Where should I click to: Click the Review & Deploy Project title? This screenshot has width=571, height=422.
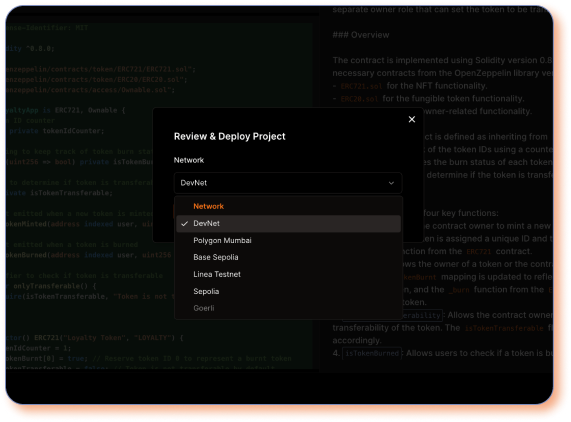(229, 137)
